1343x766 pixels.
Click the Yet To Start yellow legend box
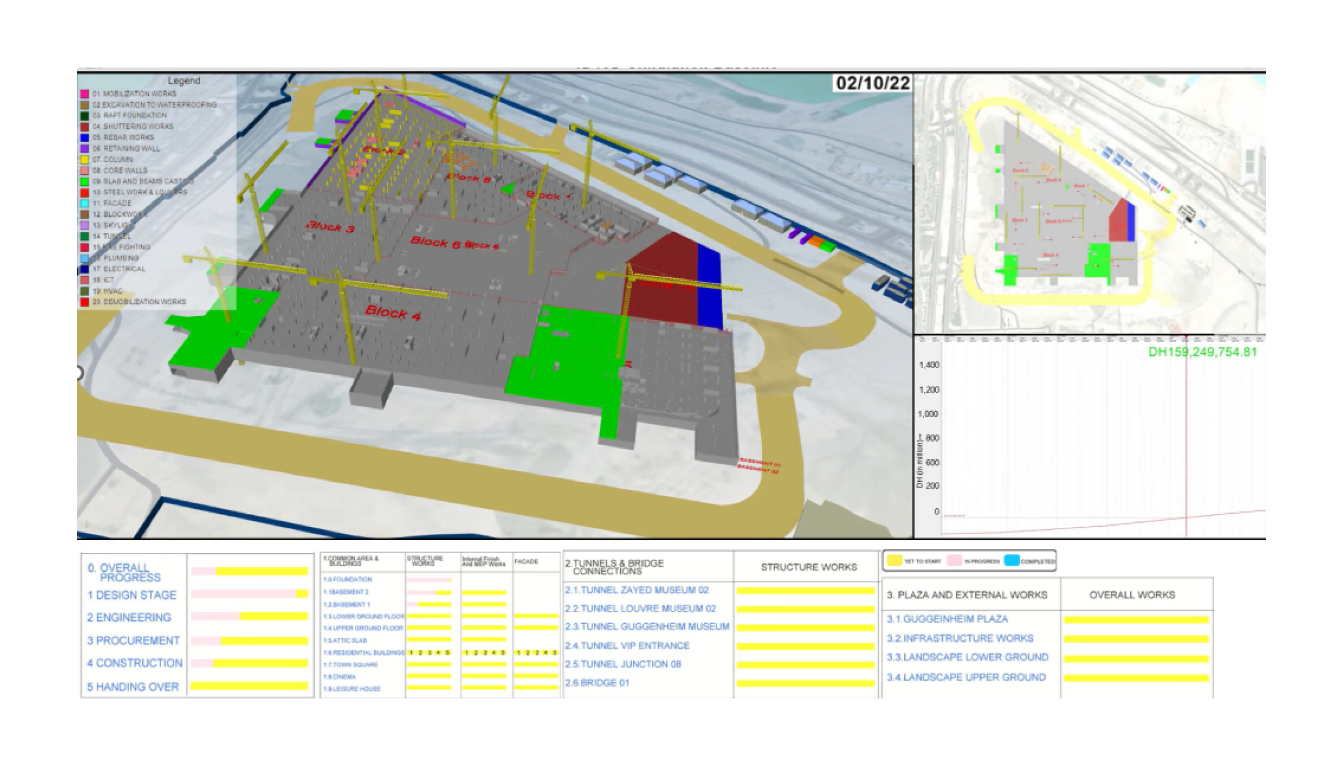(895, 561)
